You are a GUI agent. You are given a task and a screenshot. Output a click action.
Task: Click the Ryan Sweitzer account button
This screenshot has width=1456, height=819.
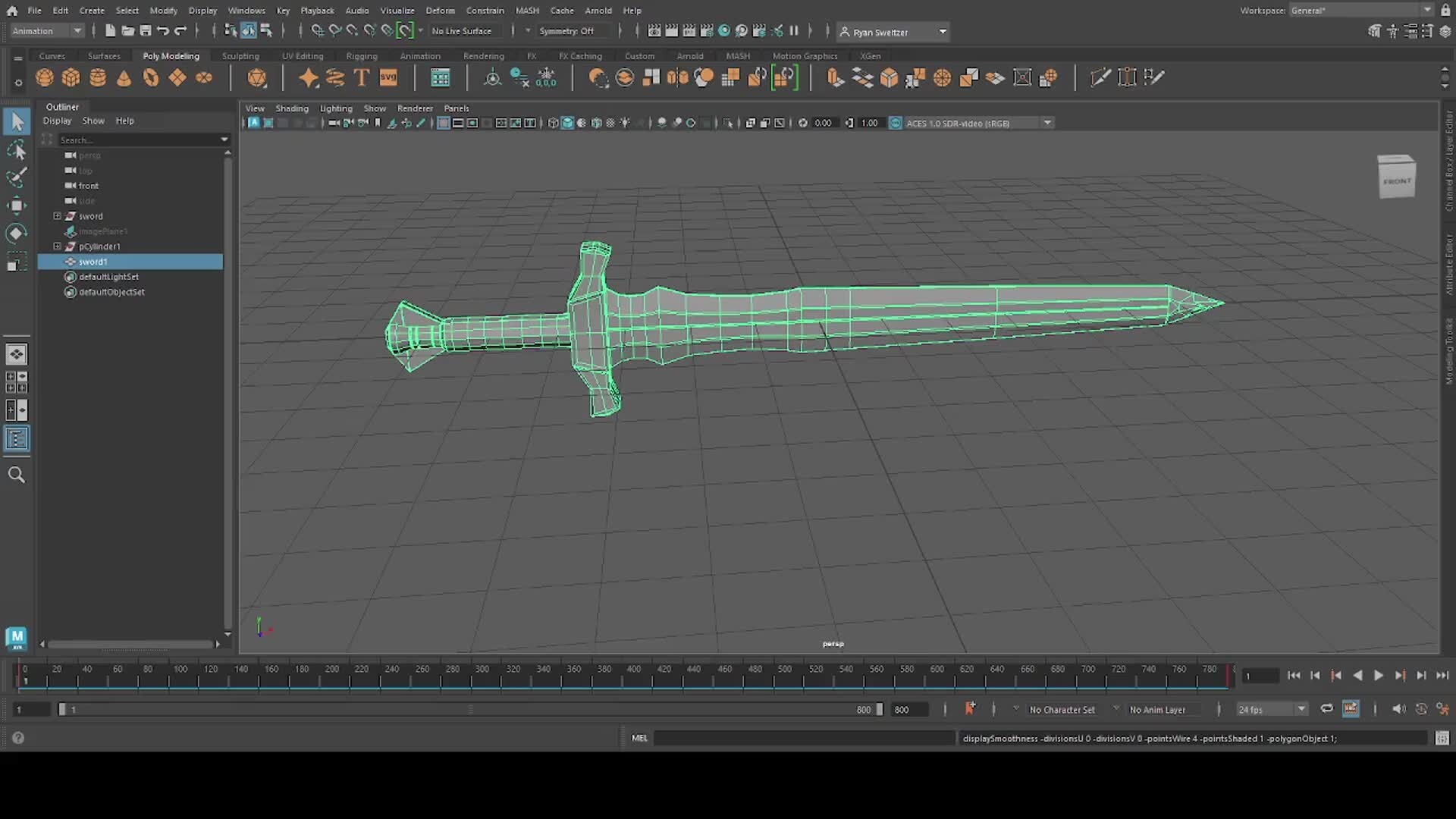[x=893, y=32]
